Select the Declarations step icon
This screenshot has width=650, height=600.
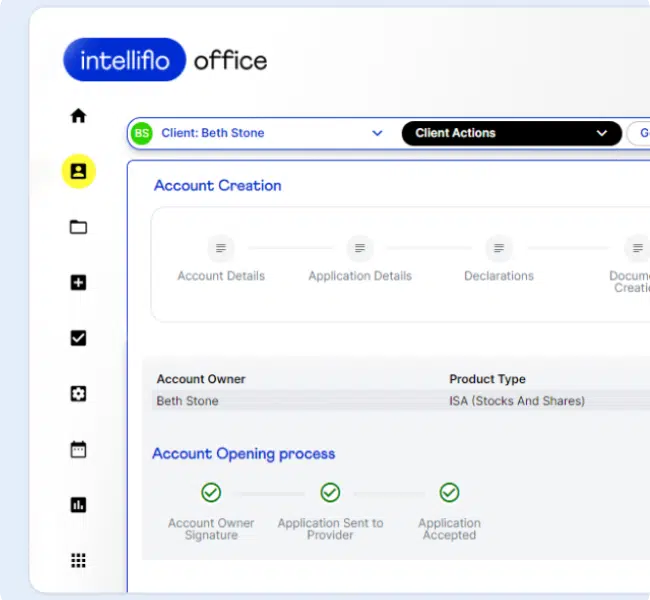[x=499, y=248]
